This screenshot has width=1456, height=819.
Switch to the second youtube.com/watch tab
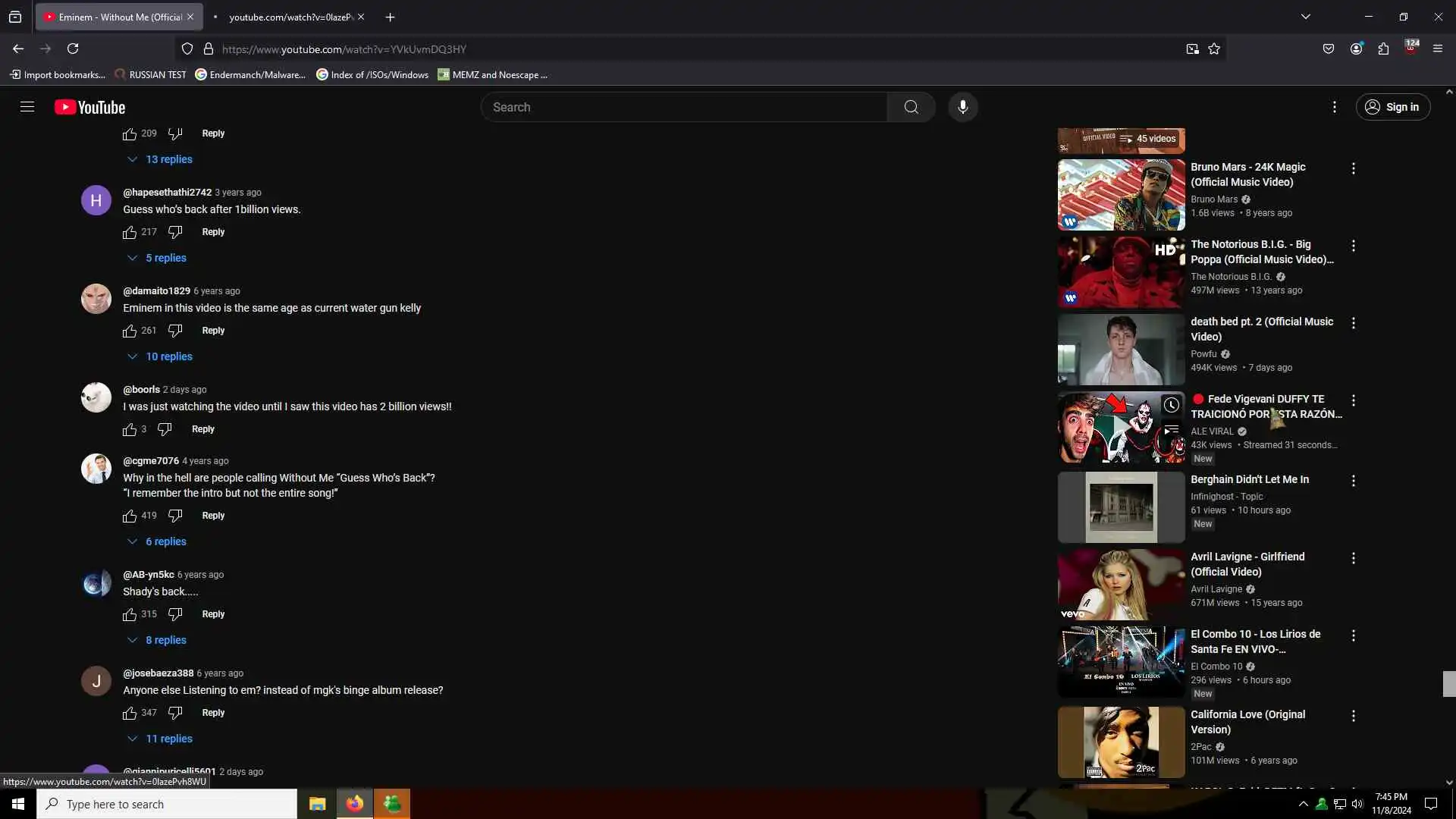pyautogui.click(x=290, y=17)
